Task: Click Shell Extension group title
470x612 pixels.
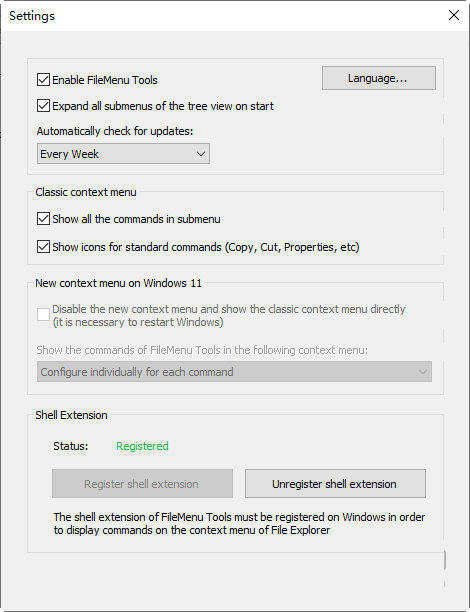Action: [x=71, y=415]
